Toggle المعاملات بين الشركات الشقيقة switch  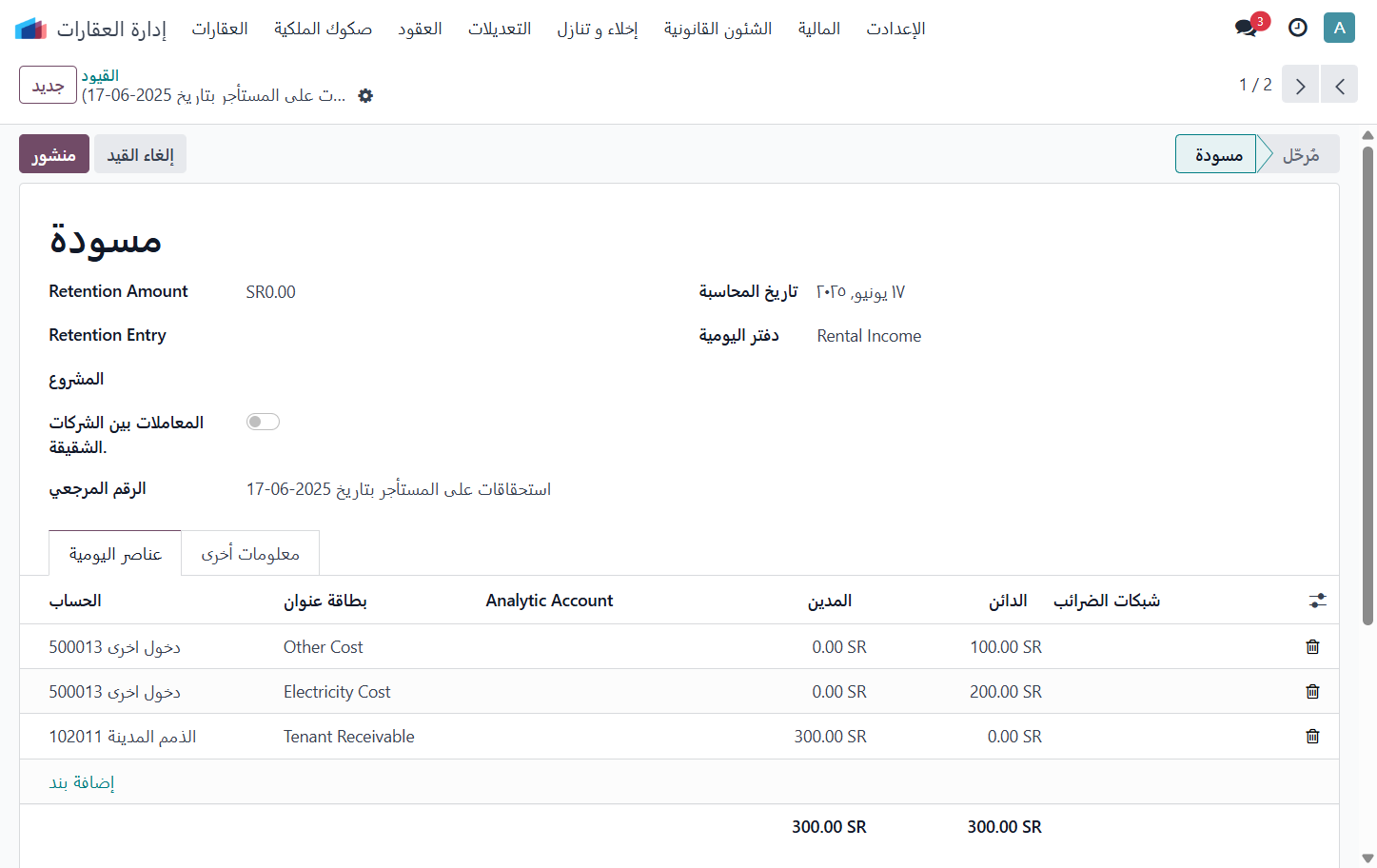coord(263,422)
